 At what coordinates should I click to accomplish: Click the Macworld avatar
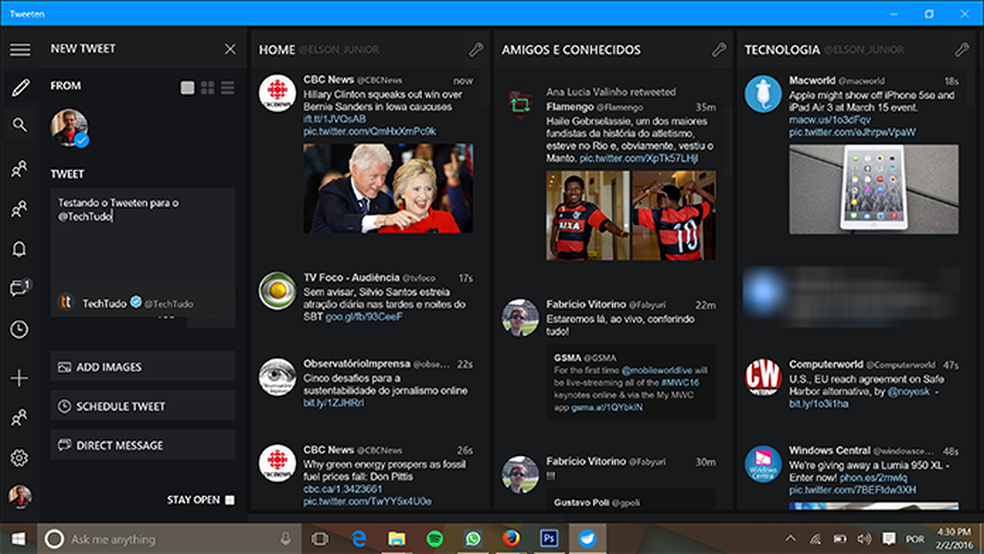(x=763, y=94)
